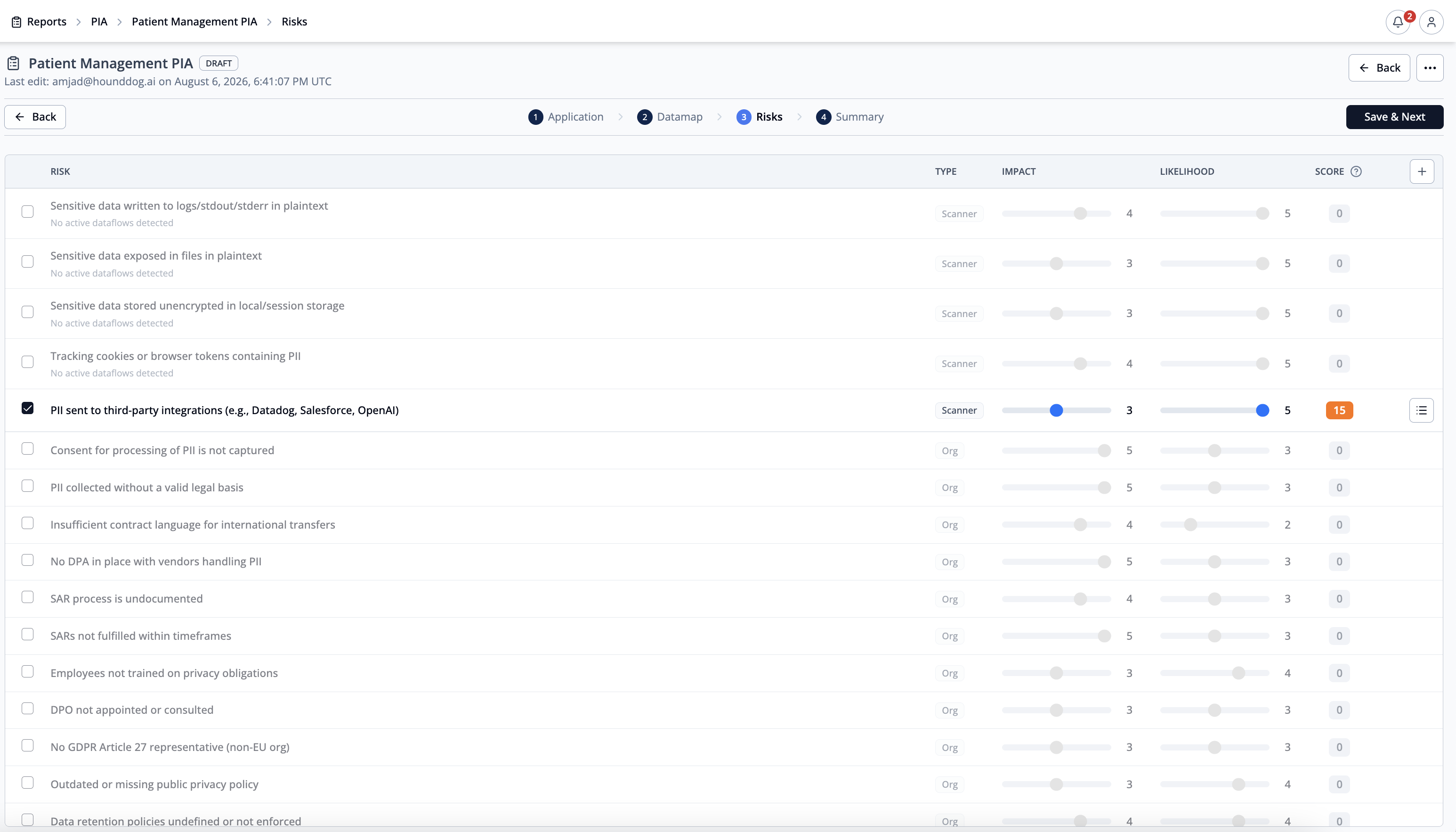Click the DRAFT status badge
Image resolution: width=1456 pixels, height=832 pixels.
pos(218,64)
